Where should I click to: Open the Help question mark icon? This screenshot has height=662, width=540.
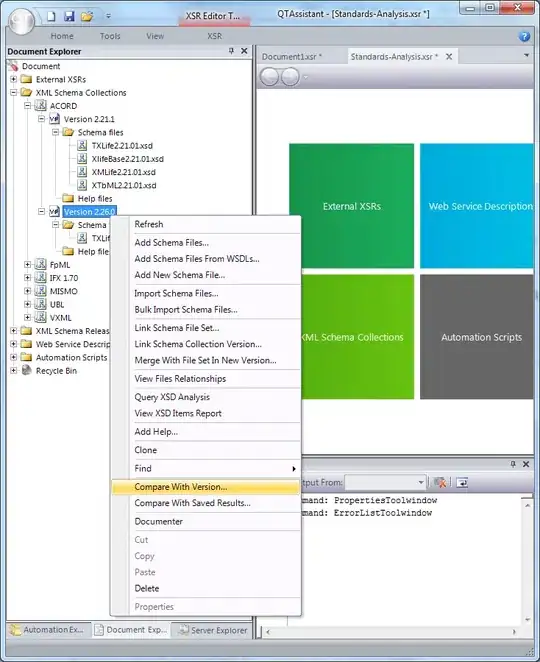coord(524,36)
